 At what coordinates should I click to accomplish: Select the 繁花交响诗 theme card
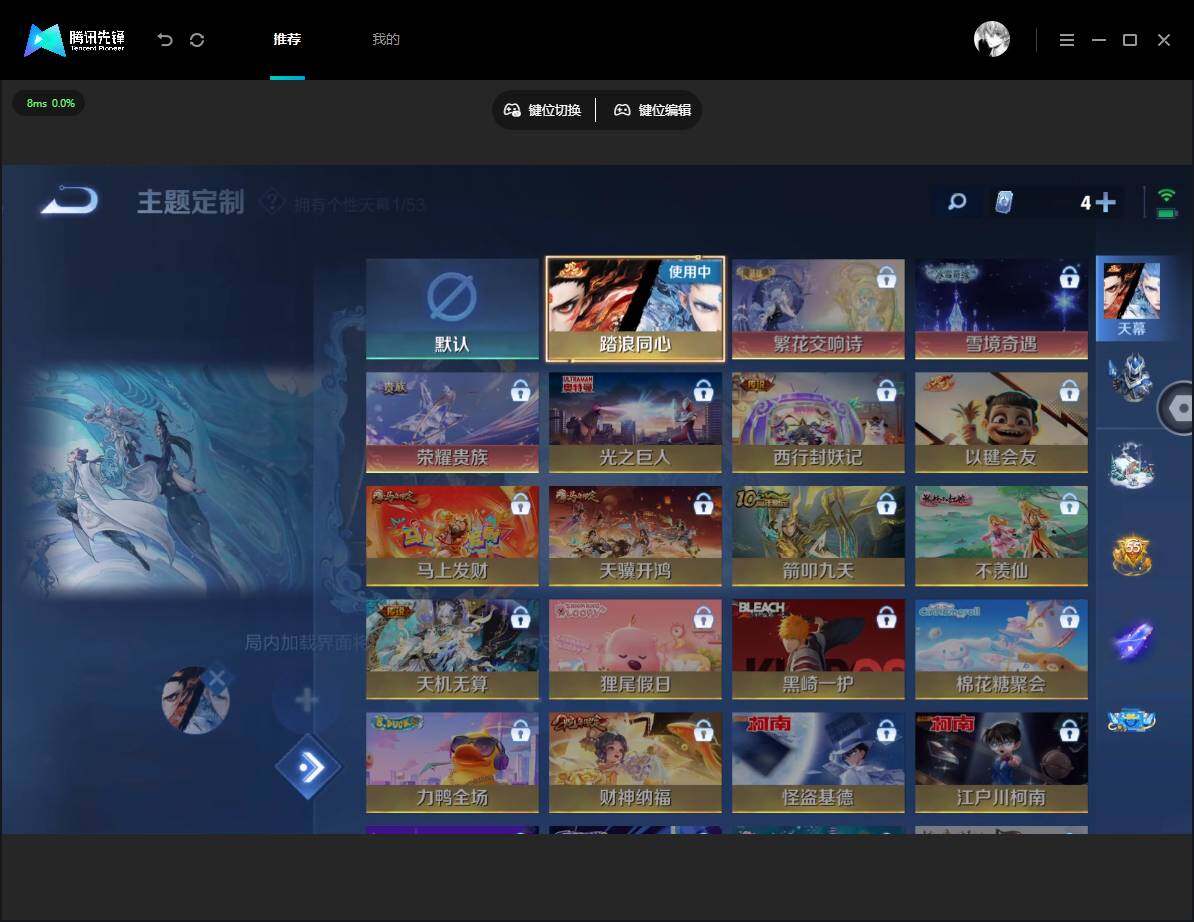[818, 308]
